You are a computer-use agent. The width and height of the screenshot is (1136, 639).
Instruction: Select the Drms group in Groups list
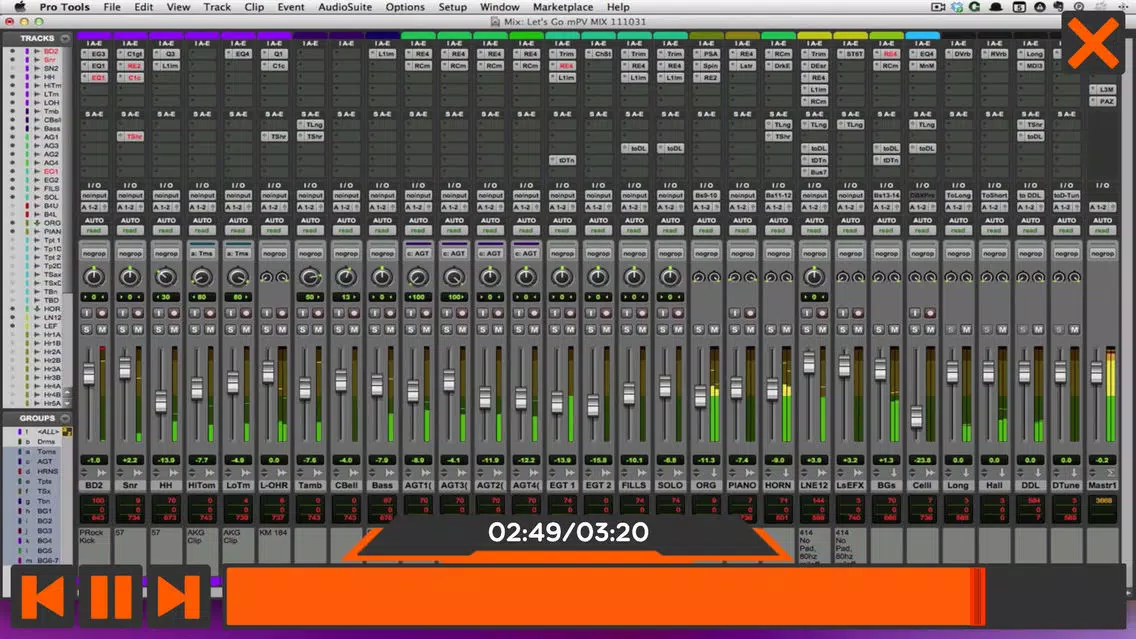point(46,441)
